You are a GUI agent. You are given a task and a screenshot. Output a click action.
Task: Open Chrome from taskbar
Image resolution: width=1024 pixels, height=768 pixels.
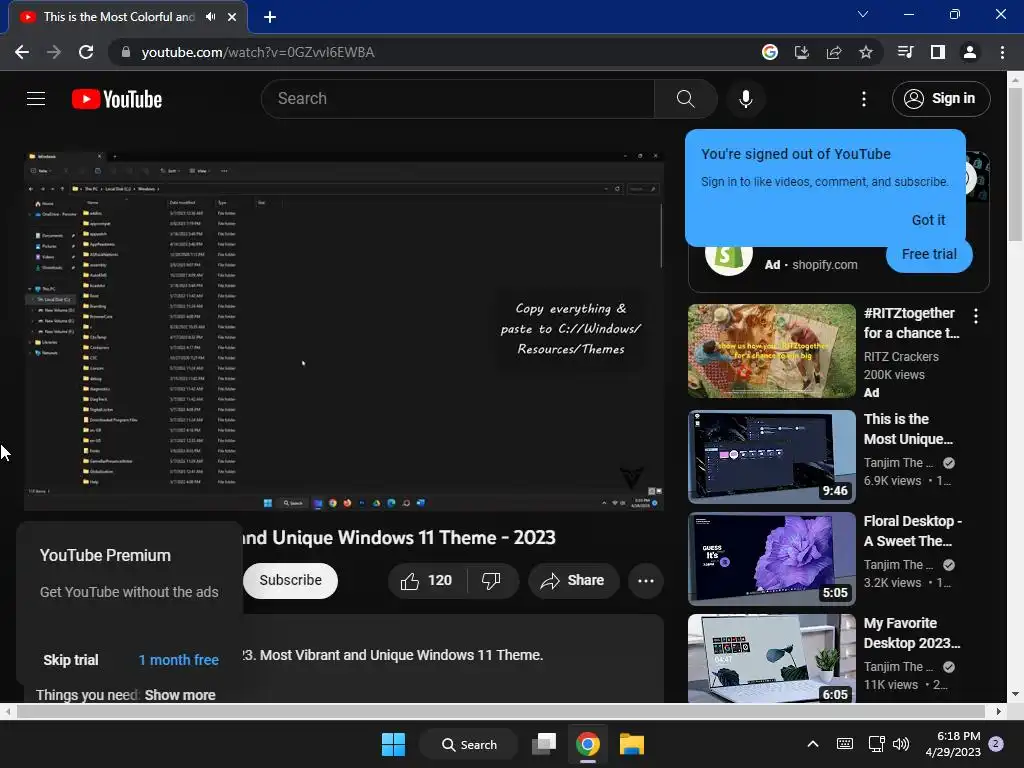pyautogui.click(x=588, y=744)
